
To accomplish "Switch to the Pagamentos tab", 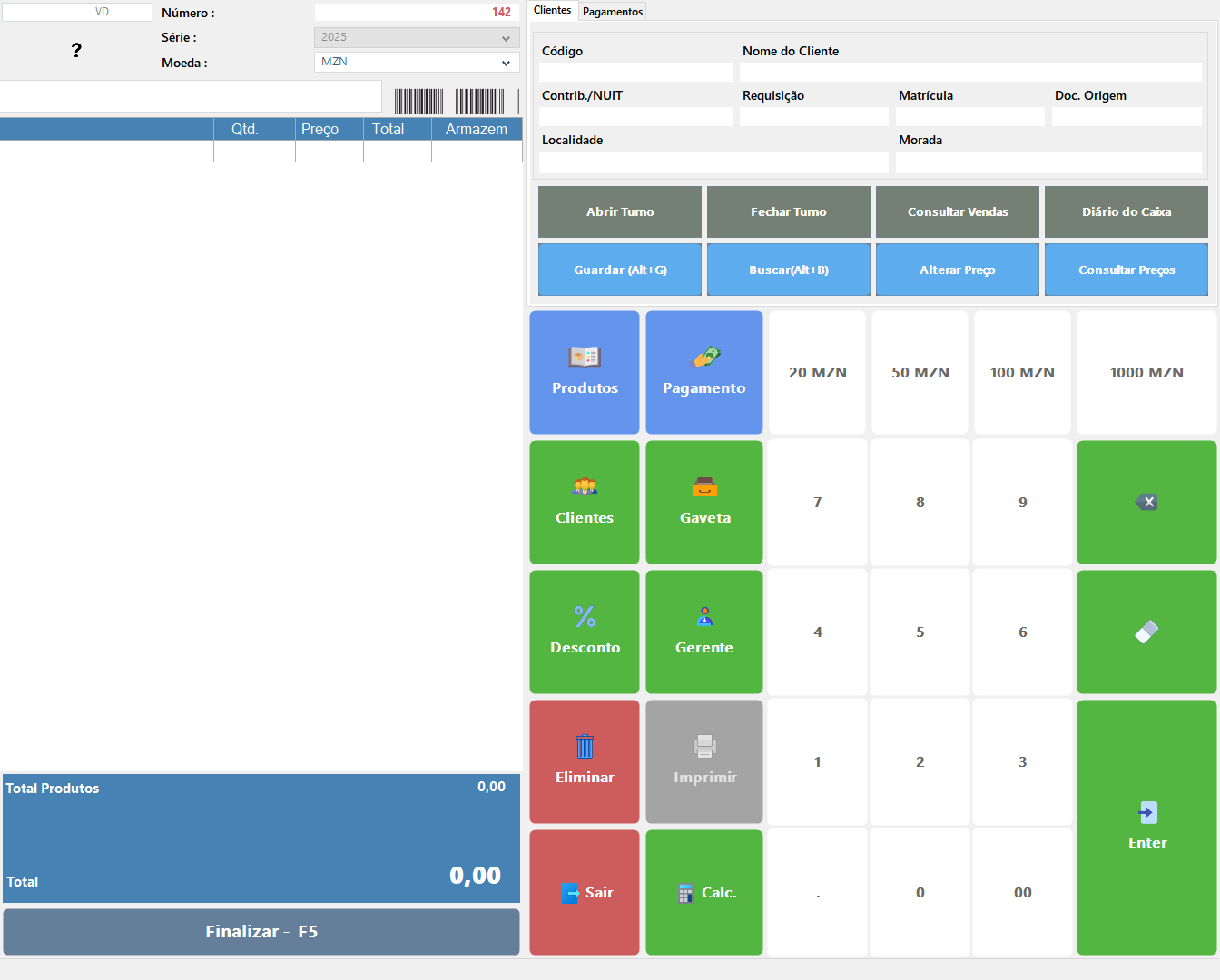I will coord(613,12).
